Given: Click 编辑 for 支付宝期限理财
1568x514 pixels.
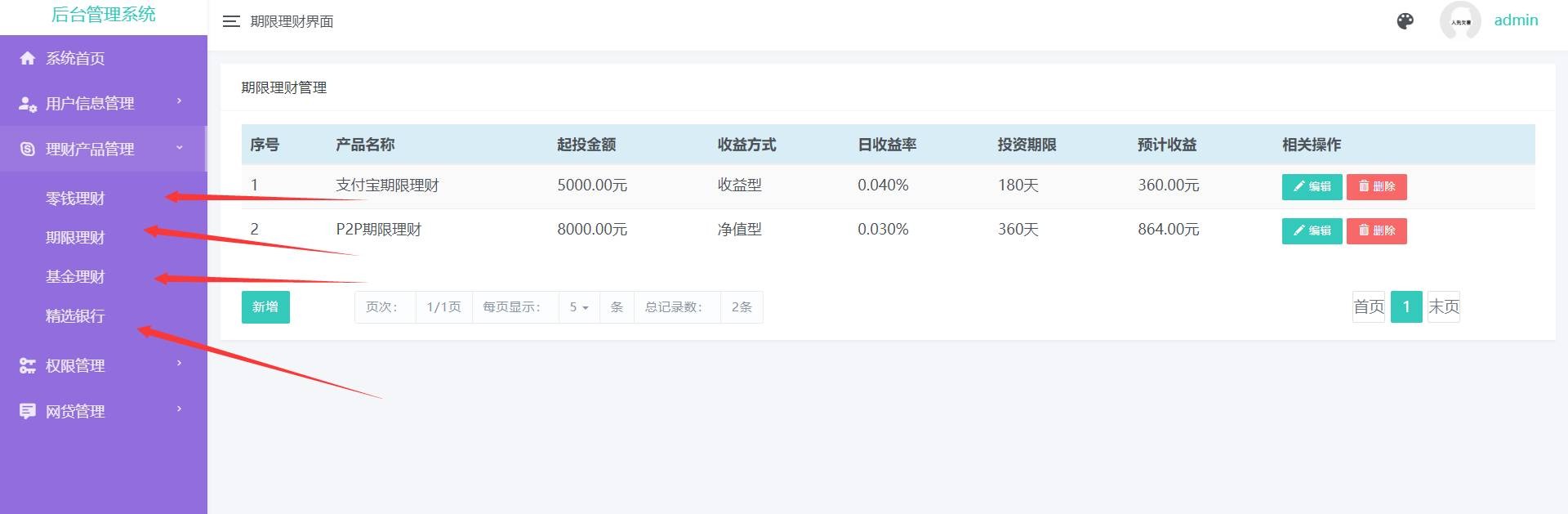Looking at the screenshot, I should click(1312, 187).
